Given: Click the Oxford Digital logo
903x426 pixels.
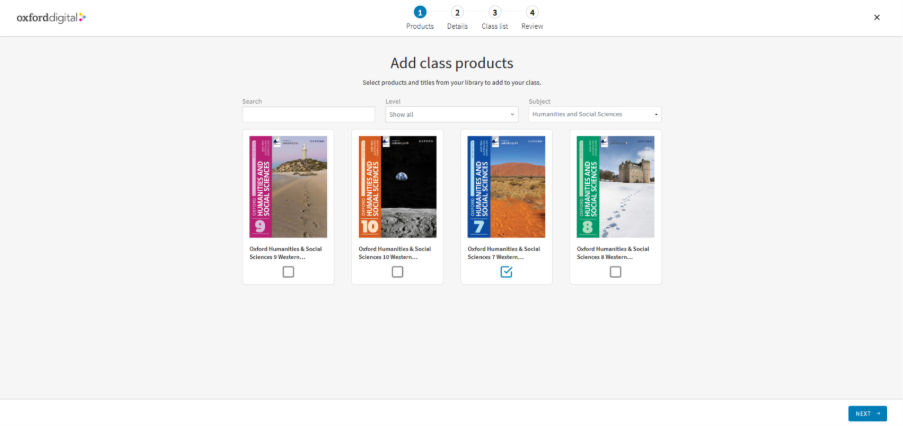Looking at the screenshot, I should [51, 17].
